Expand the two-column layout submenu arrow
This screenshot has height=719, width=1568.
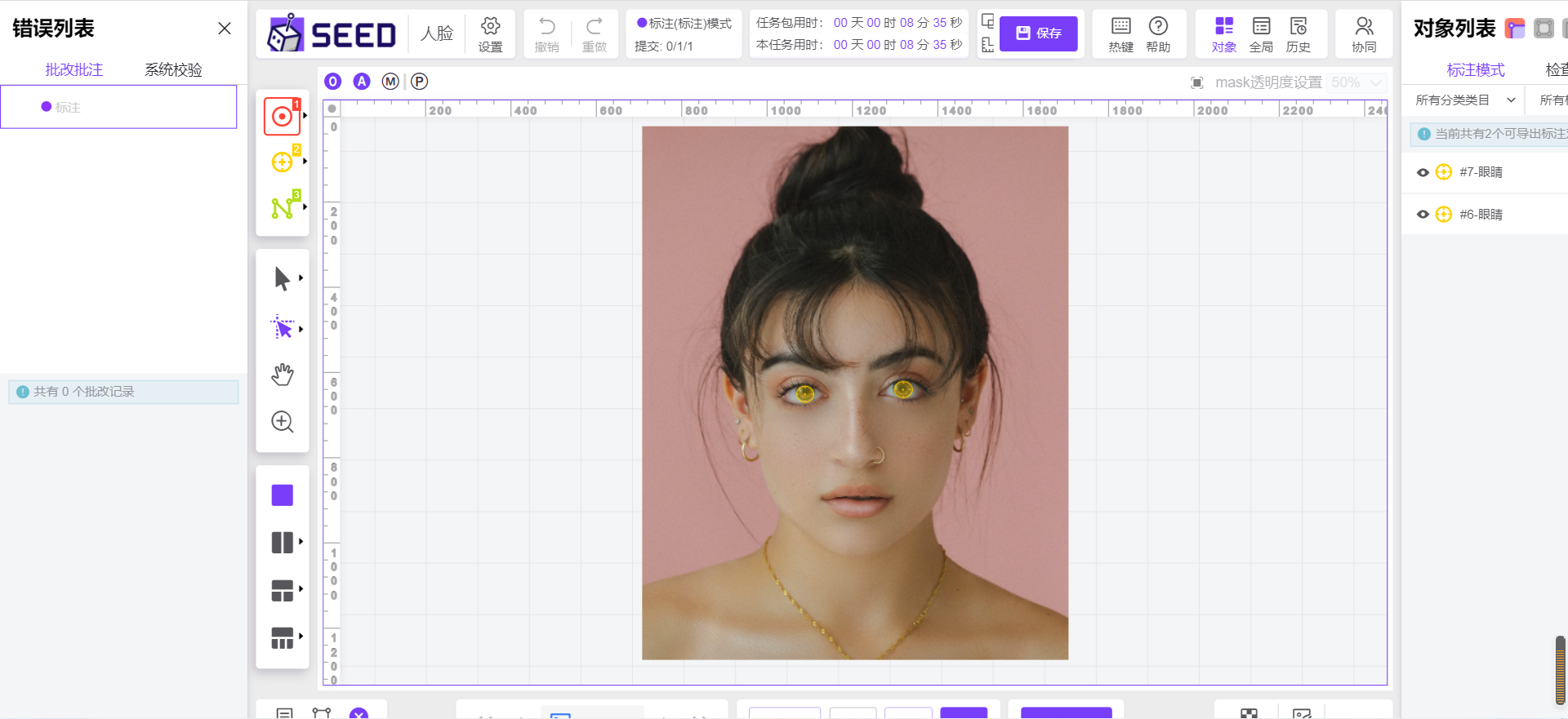tap(301, 541)
